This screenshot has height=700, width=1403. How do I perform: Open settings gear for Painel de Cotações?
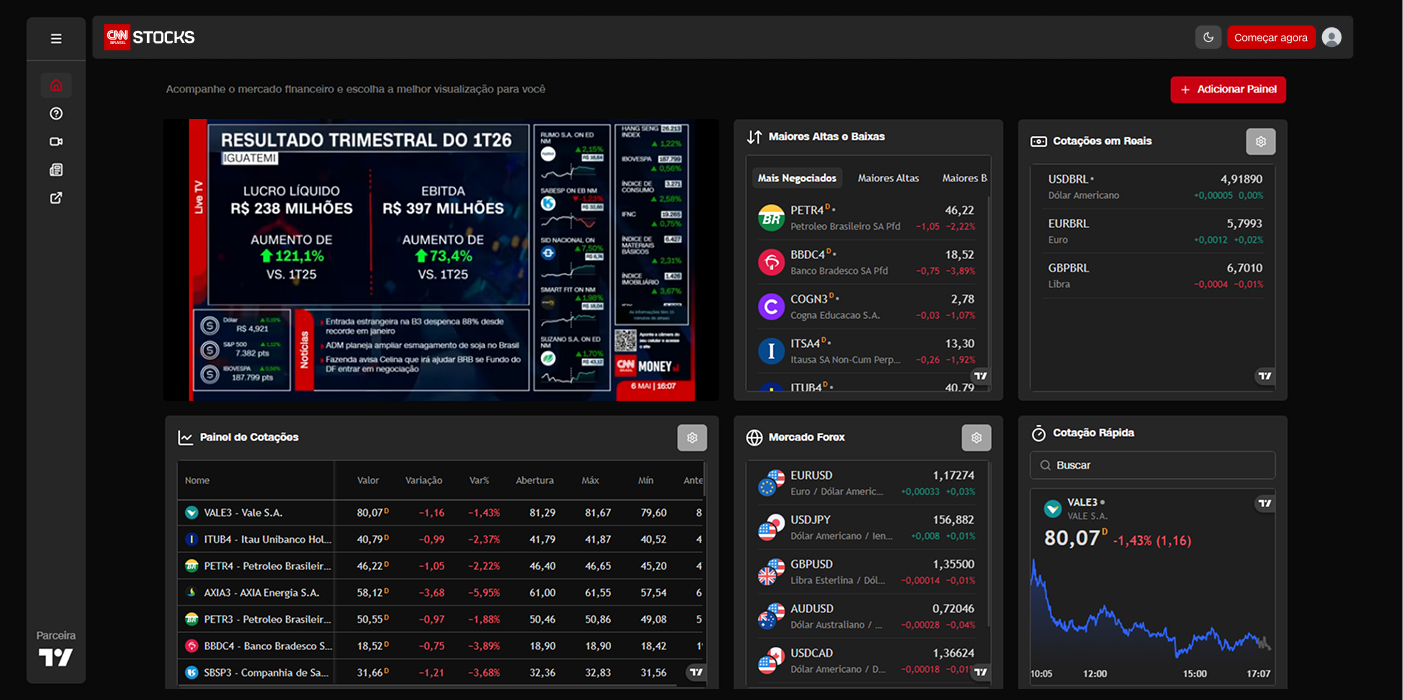click(692, 437)
